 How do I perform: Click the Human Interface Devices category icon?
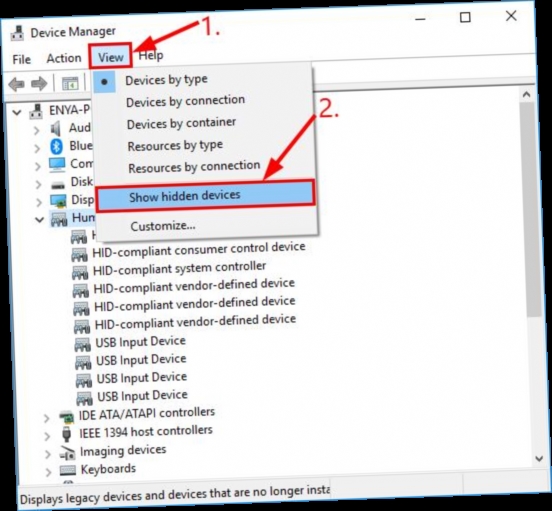59,219
